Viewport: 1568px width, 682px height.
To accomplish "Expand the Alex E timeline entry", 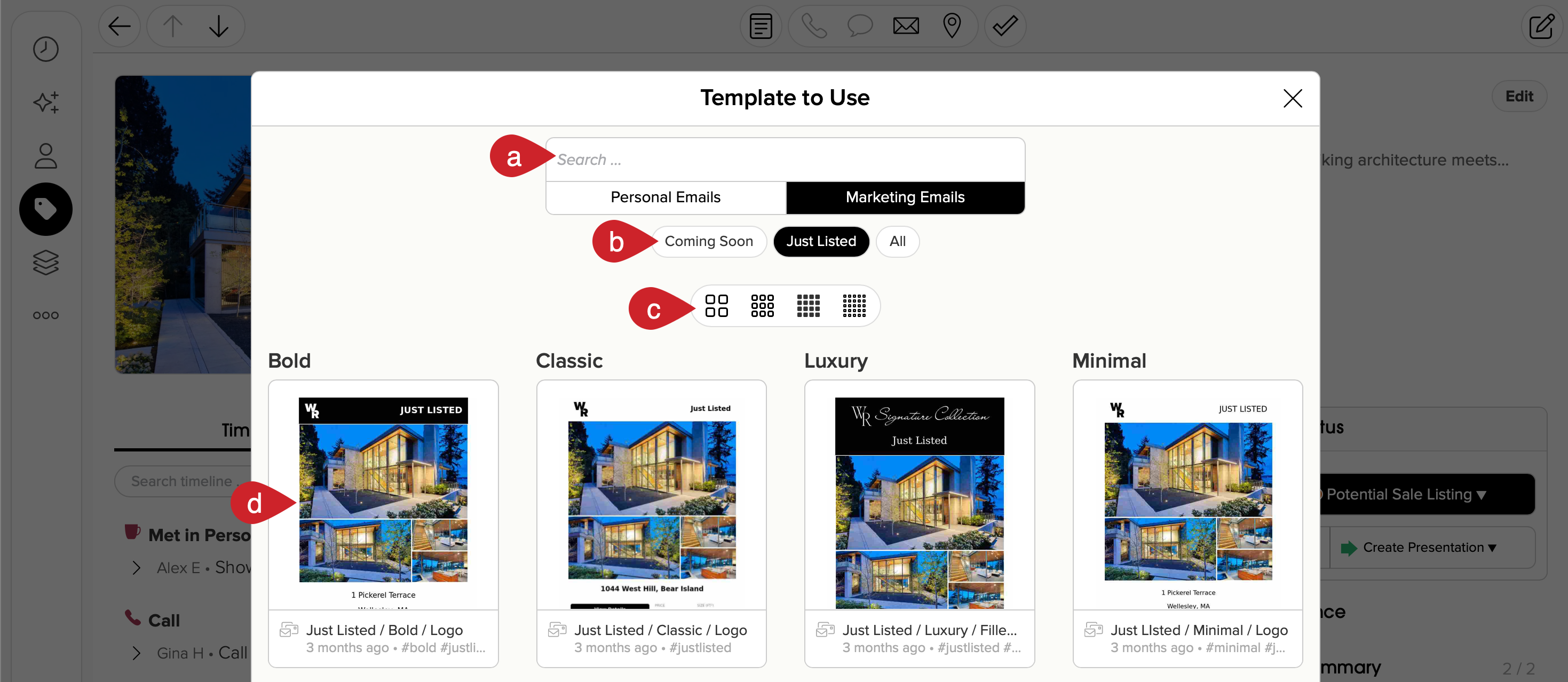I will (x=136, y=568).
